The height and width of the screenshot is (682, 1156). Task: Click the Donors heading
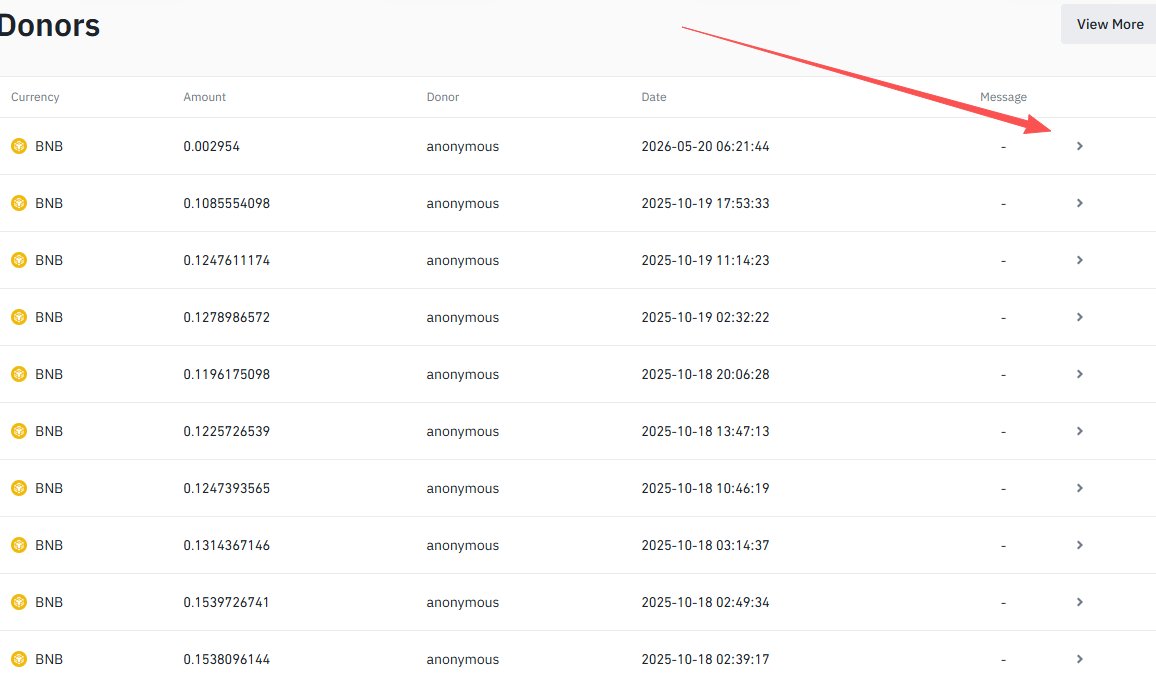click(49, 25)
